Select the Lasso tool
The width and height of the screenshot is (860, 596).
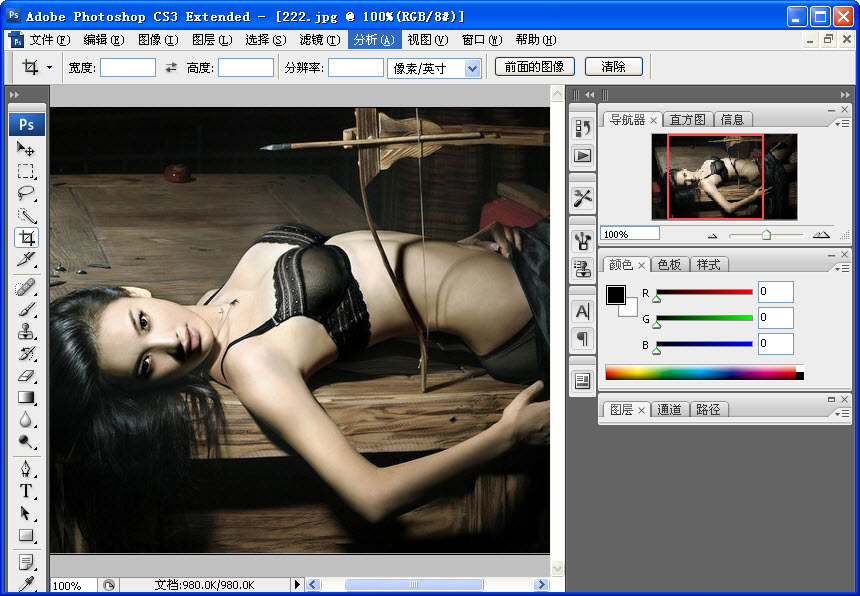[x=26, y=193]
